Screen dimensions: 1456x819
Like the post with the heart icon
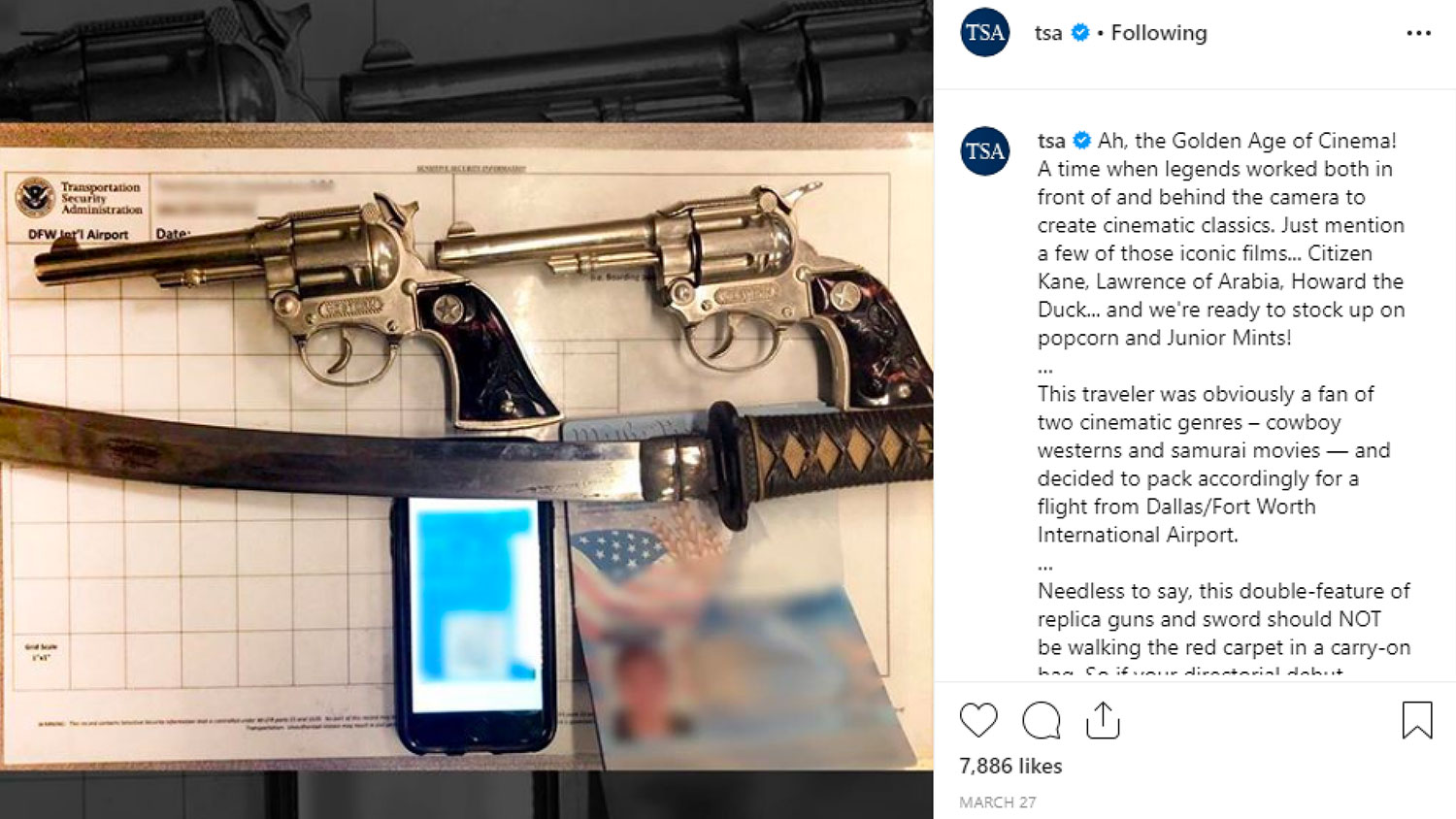click(x=978, y=721)
